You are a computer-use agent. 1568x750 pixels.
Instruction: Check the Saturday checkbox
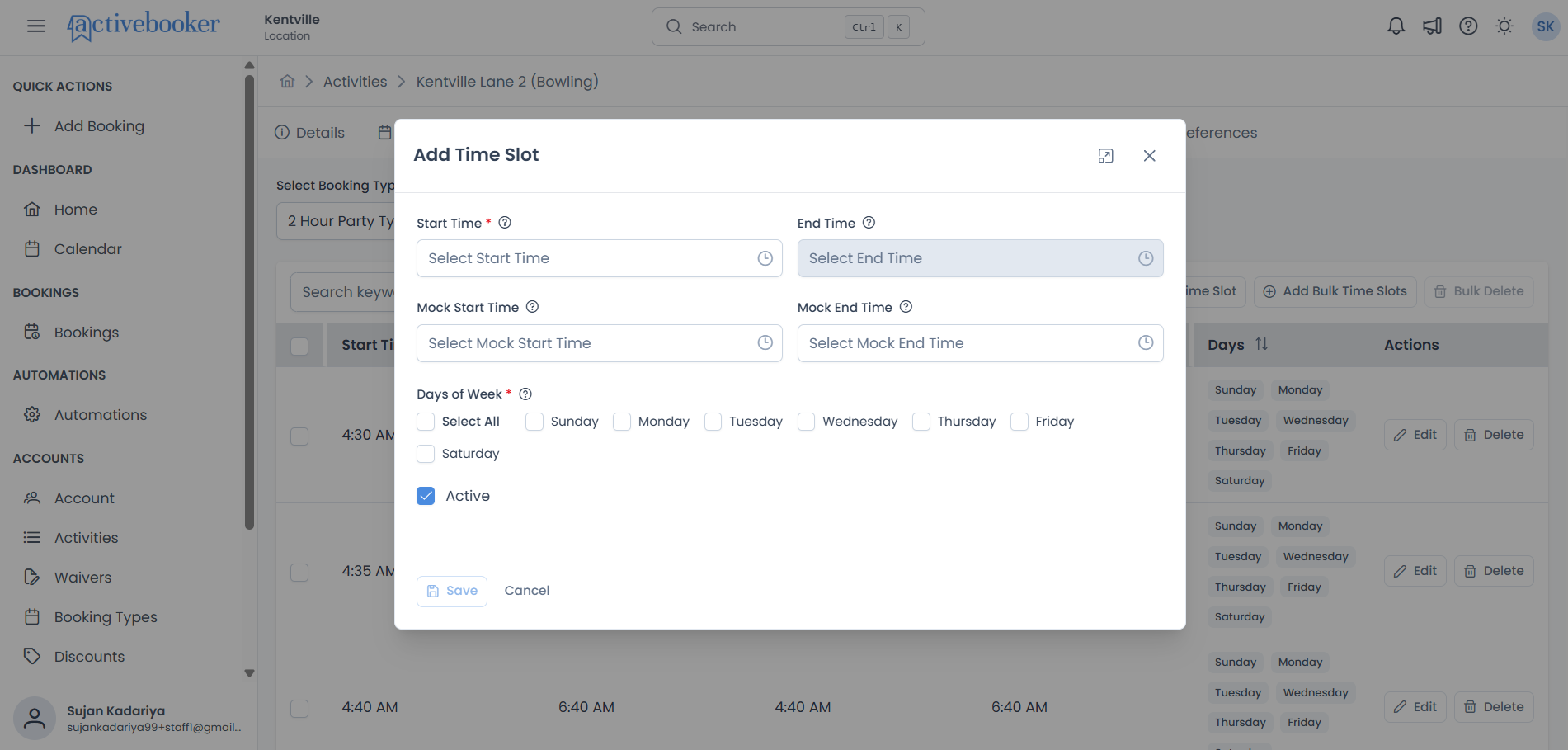[426, 454]
